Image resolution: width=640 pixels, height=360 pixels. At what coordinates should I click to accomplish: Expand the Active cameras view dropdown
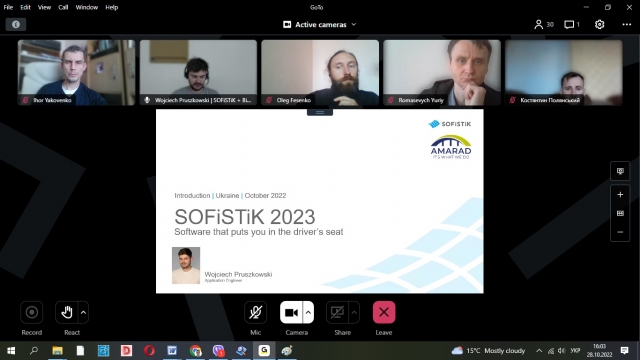[320, 24]
